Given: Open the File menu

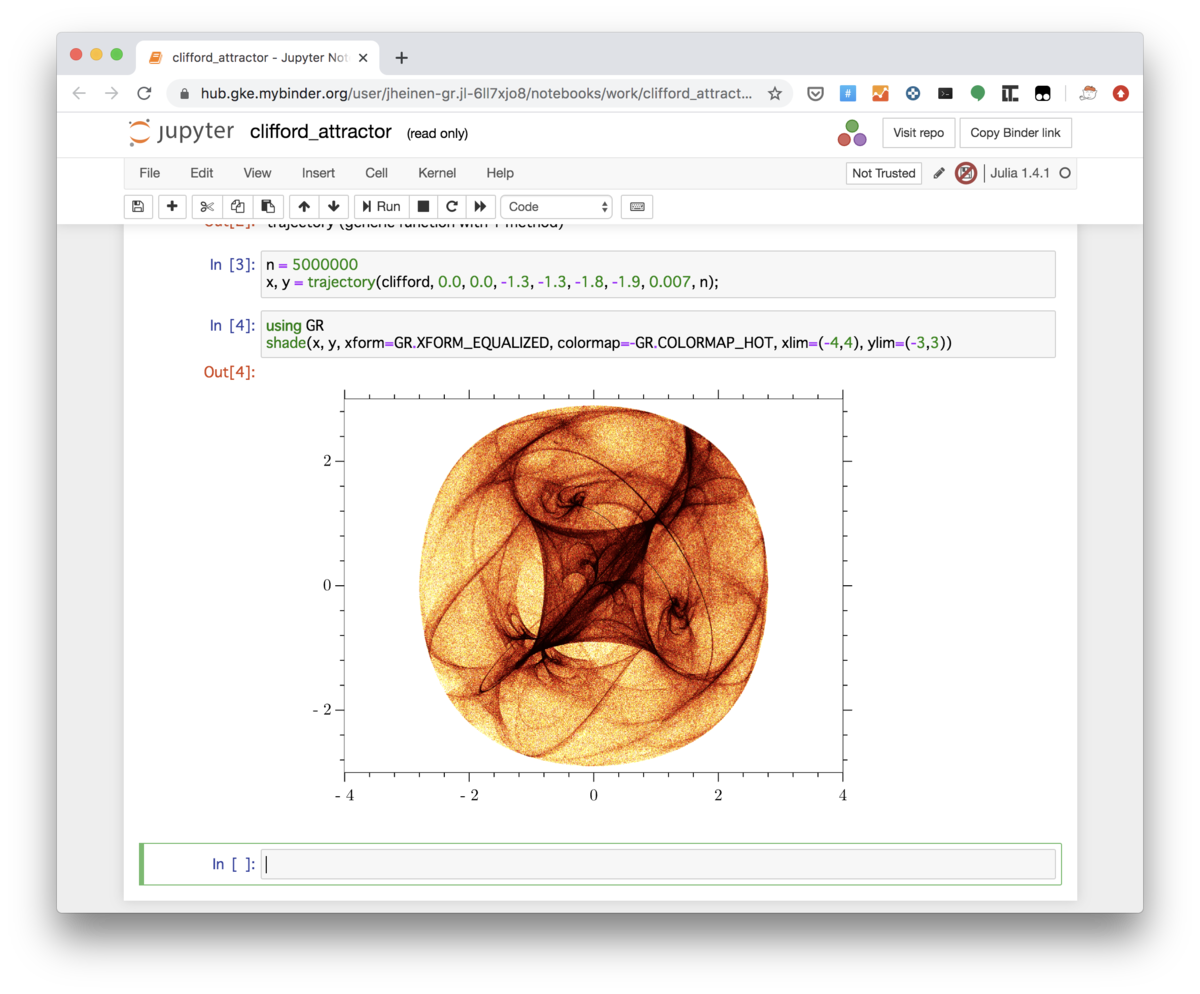Looking at the screenshot, I should point(149,173).
